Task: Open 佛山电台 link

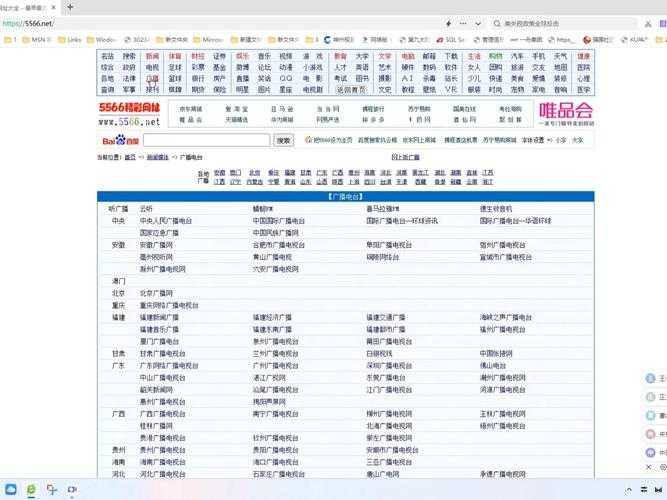Action: (493, 366)
